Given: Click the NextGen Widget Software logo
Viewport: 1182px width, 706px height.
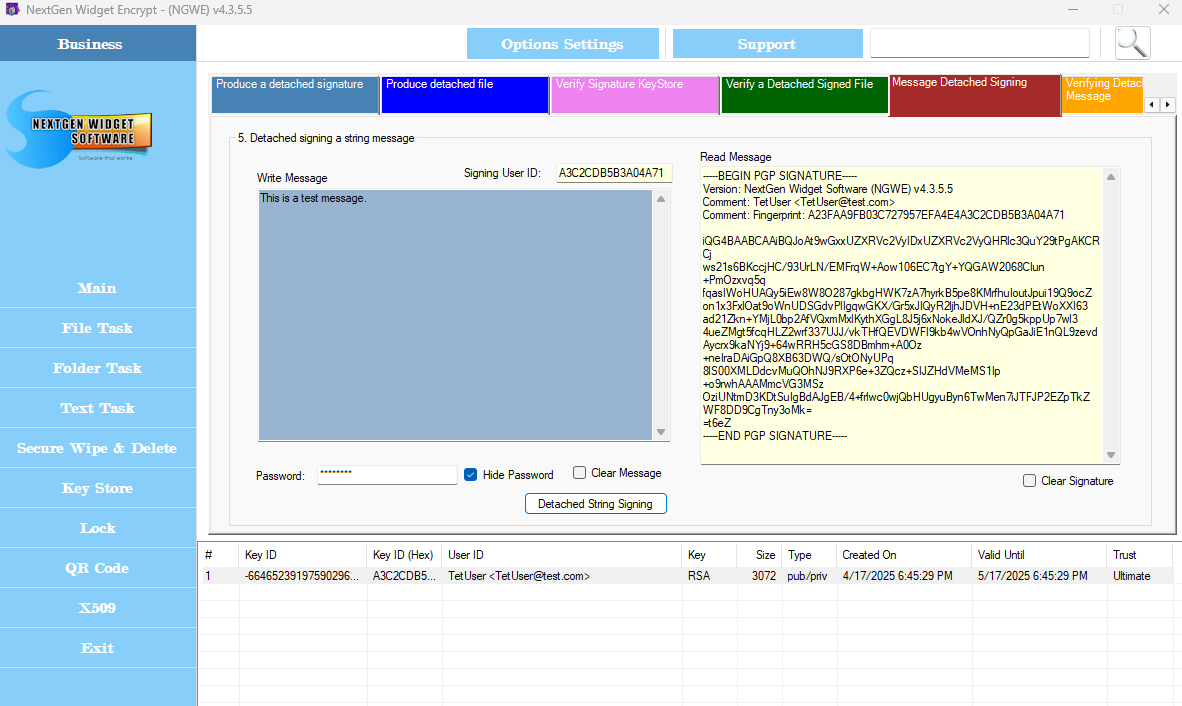Looking at the screenshot, I should click(x=79, y=130).
